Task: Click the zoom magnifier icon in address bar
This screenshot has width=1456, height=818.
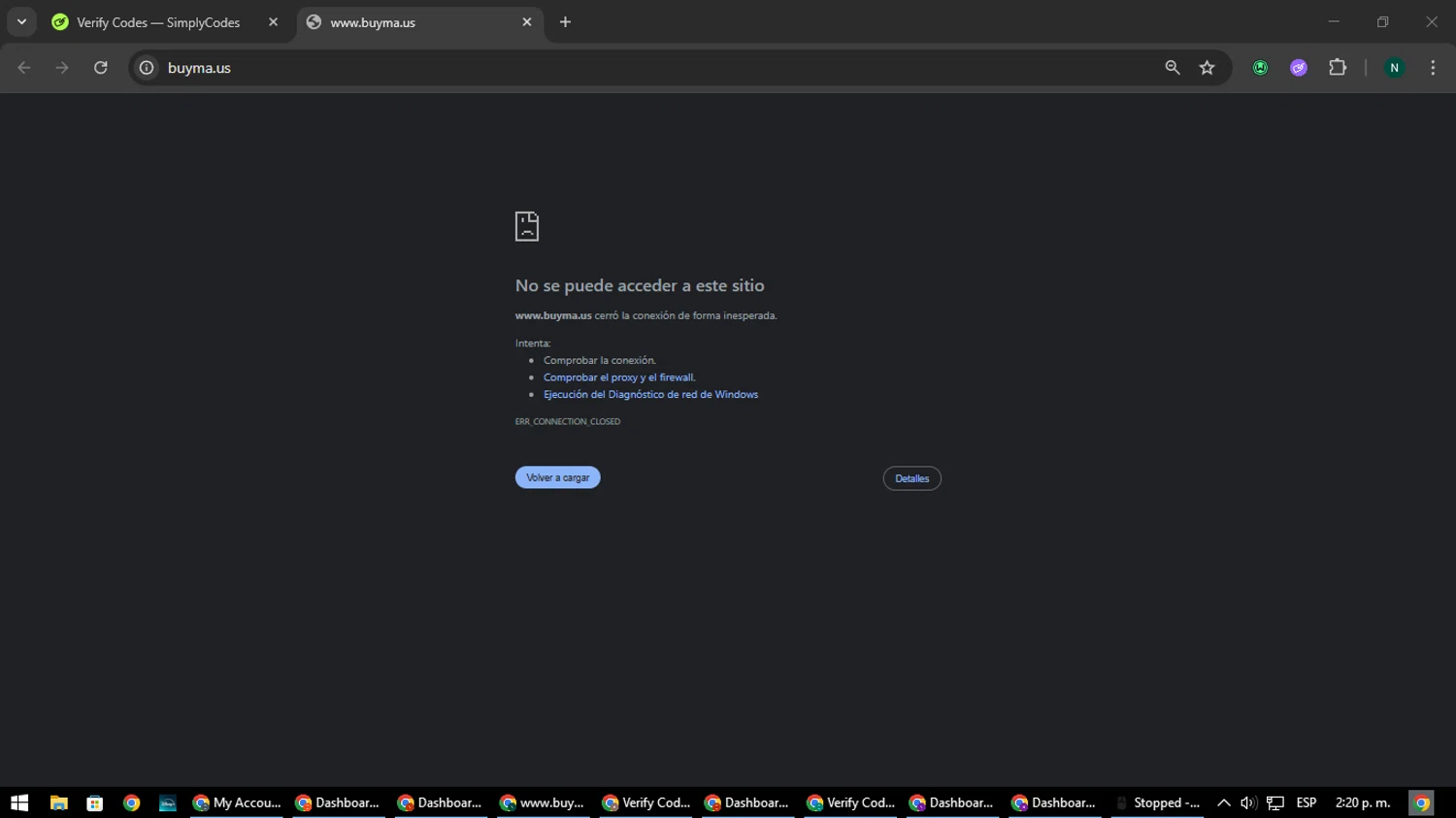Action: coord(1173,68)
